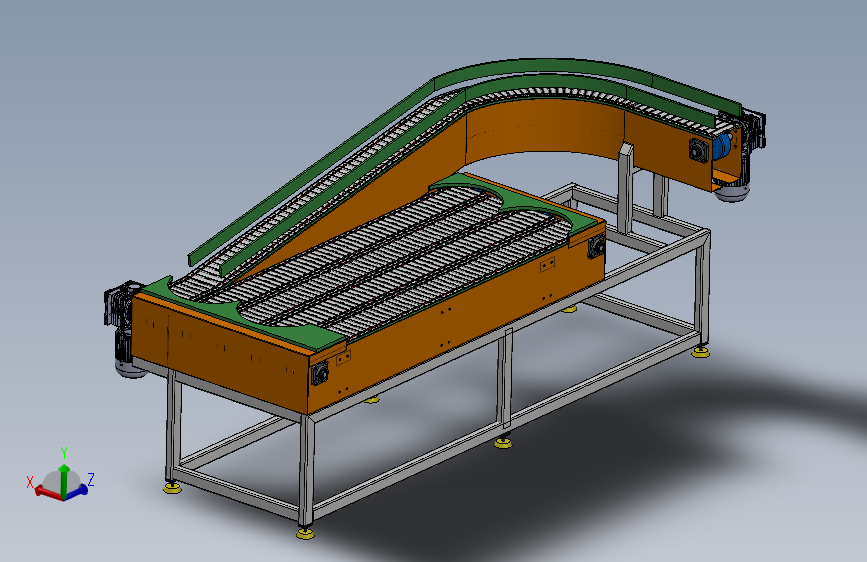Select the blue motor at the elevated conveyor end
The height and width of the screenshot is (562, 867).
[722, 146]
